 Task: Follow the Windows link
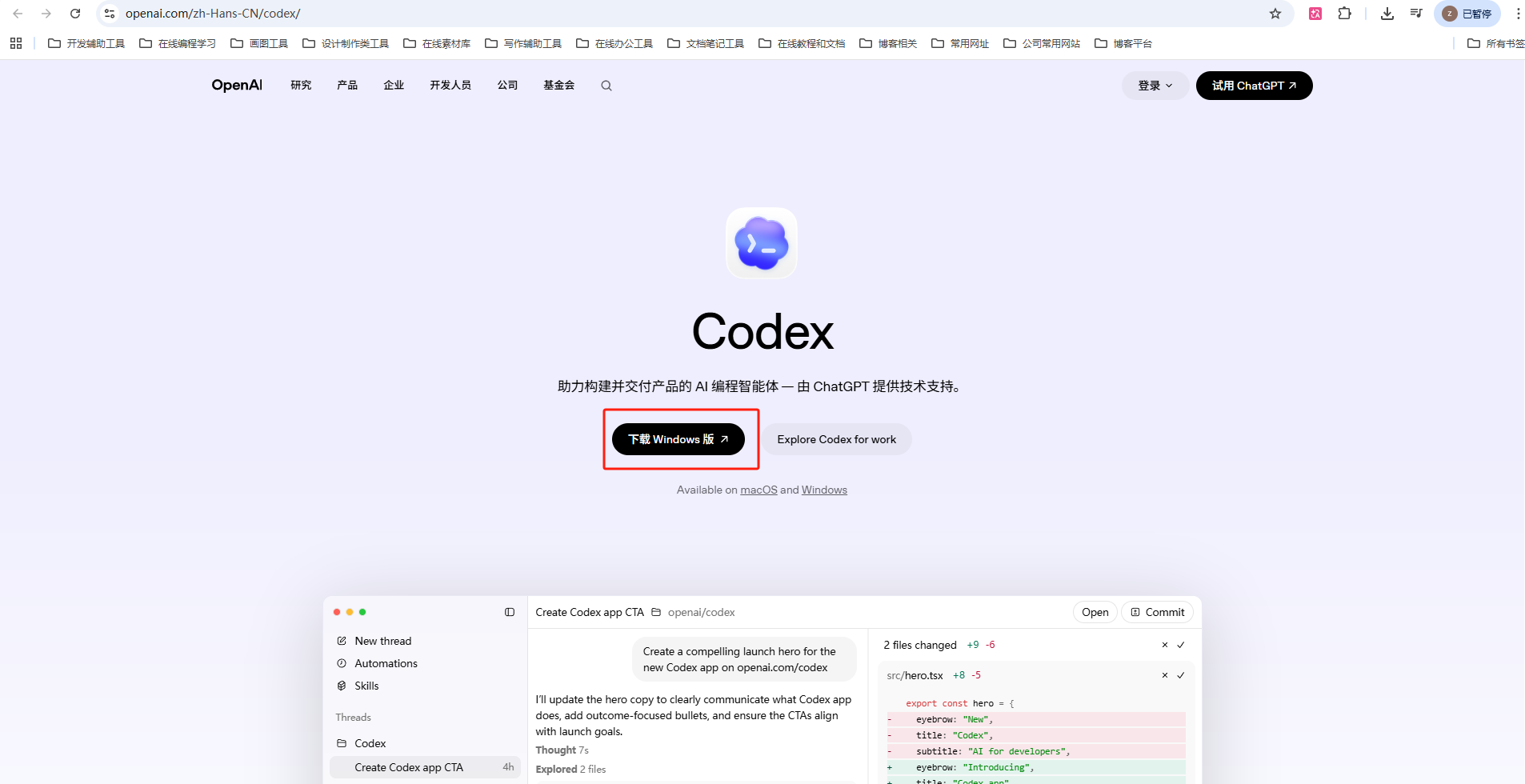824,490
